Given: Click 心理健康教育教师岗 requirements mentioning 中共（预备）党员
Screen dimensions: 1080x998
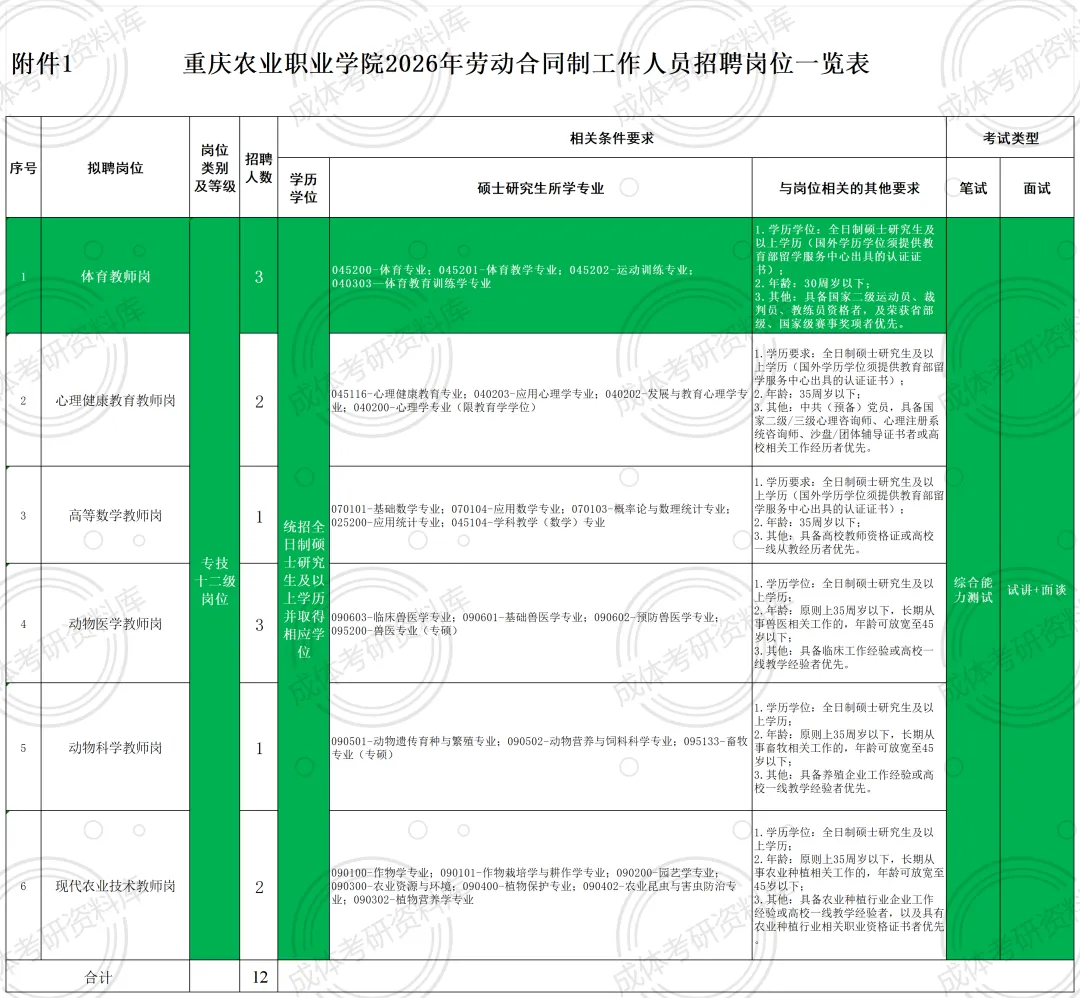Looking at the screenshot, I should (x=849, y=400).
